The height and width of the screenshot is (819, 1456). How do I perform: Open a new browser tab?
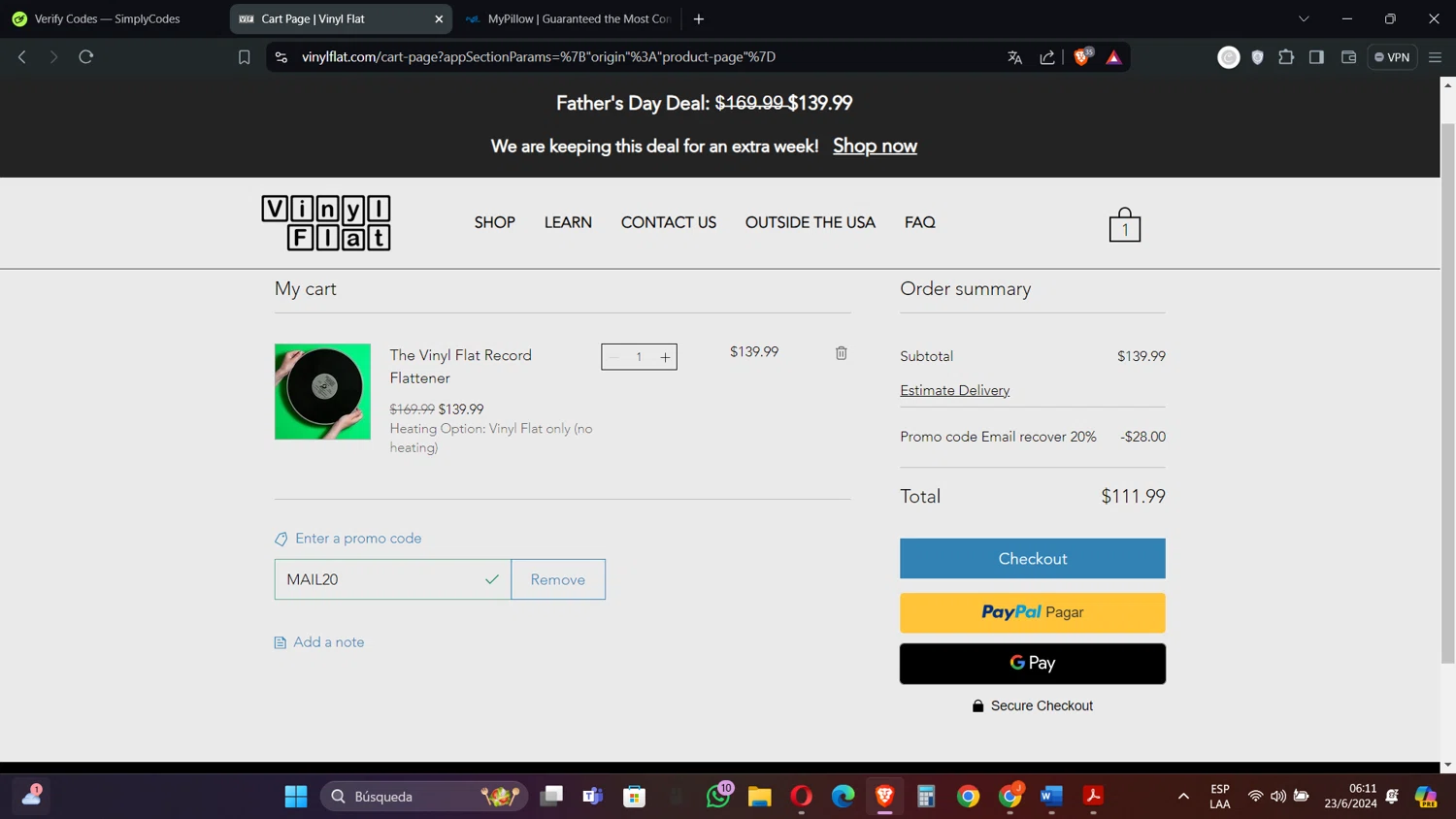699,18
